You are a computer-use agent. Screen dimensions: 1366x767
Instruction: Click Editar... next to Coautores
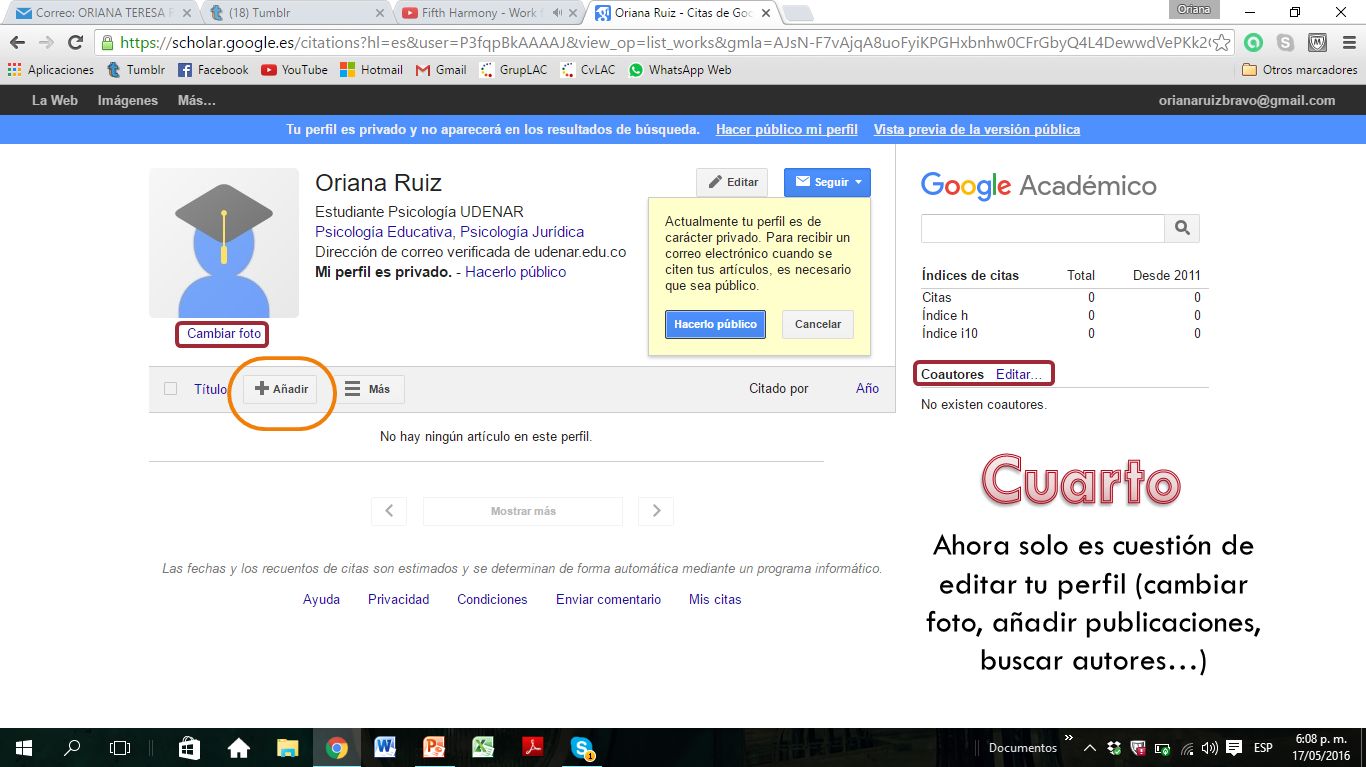(x=1019, y=374)
